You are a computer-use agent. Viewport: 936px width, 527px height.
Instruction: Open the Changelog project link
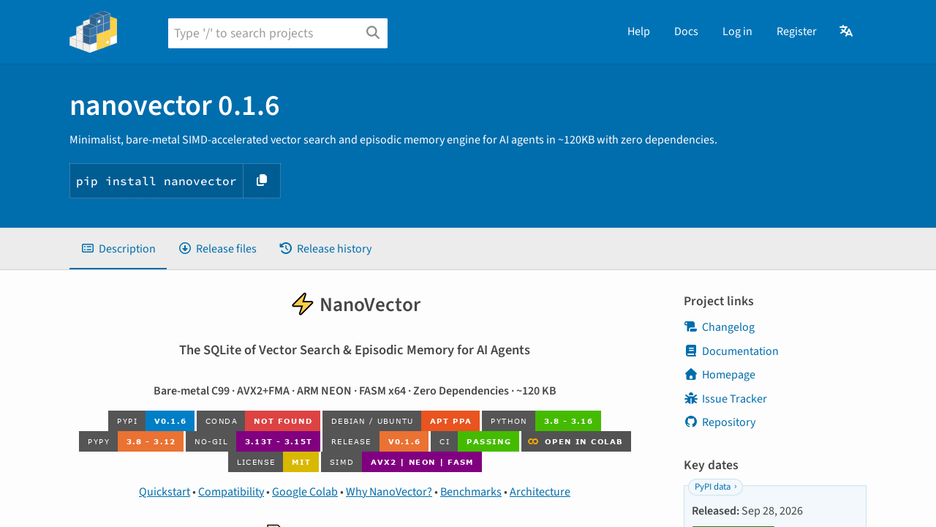tap(728, 326)
